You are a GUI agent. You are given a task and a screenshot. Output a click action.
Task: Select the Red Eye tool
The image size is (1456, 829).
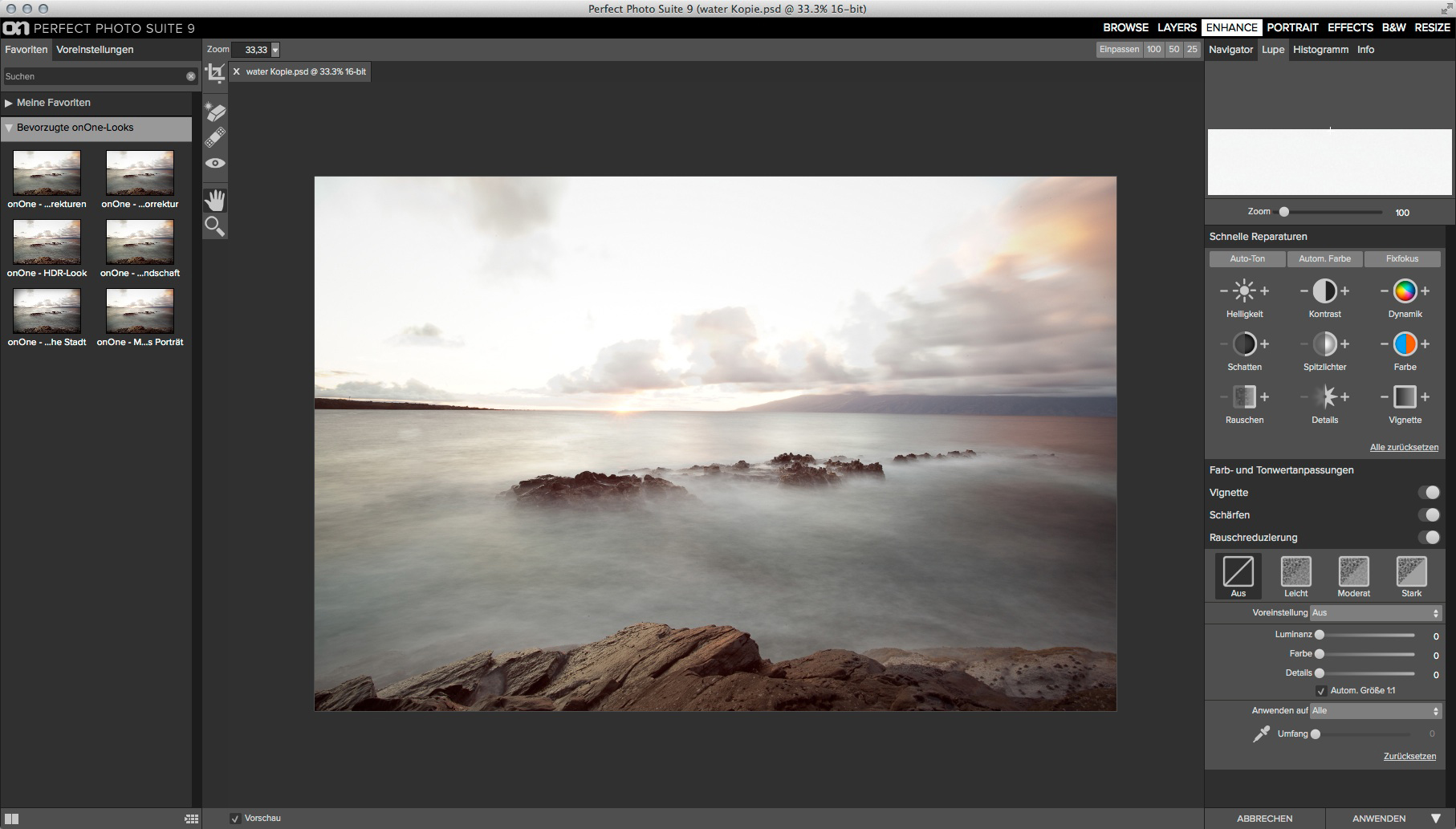(x=215, y=163)
